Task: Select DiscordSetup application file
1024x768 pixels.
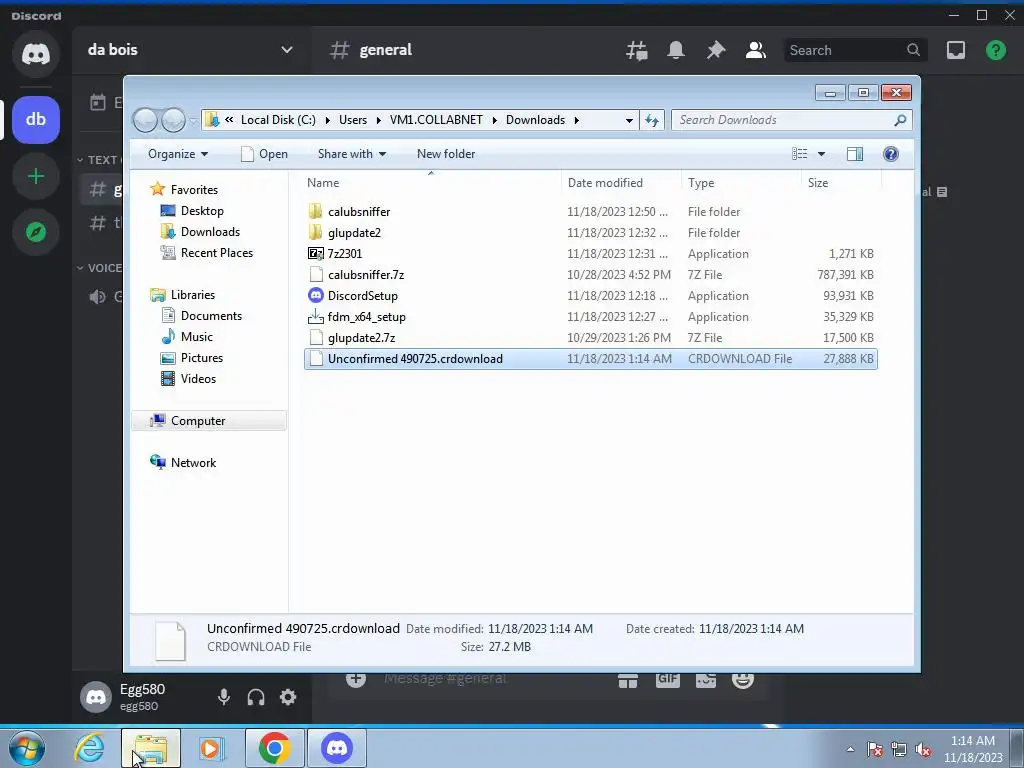Action: click(590, 296)
